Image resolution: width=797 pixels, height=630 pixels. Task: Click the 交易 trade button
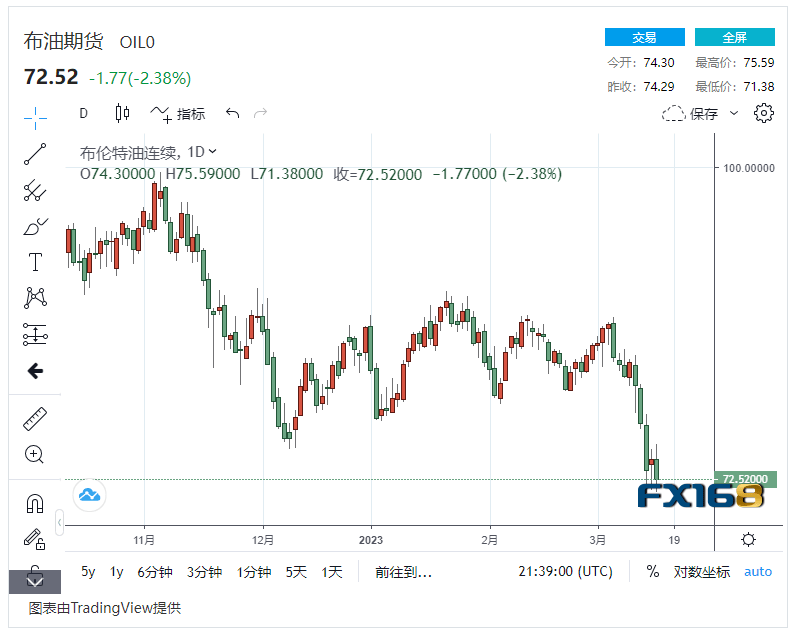(644, 37)
